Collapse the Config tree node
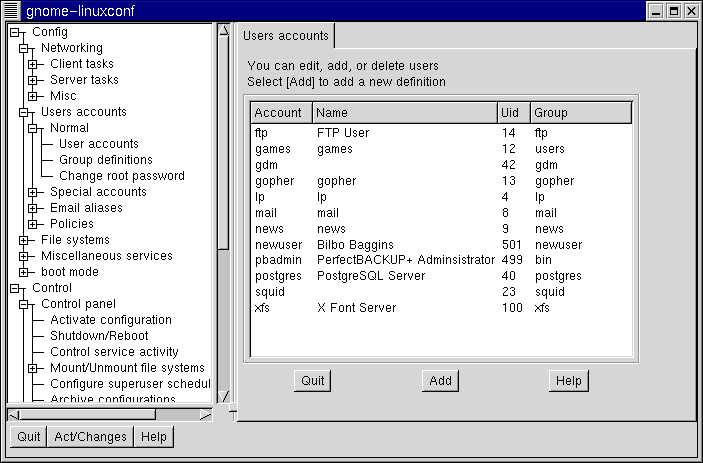 point(14,32)
